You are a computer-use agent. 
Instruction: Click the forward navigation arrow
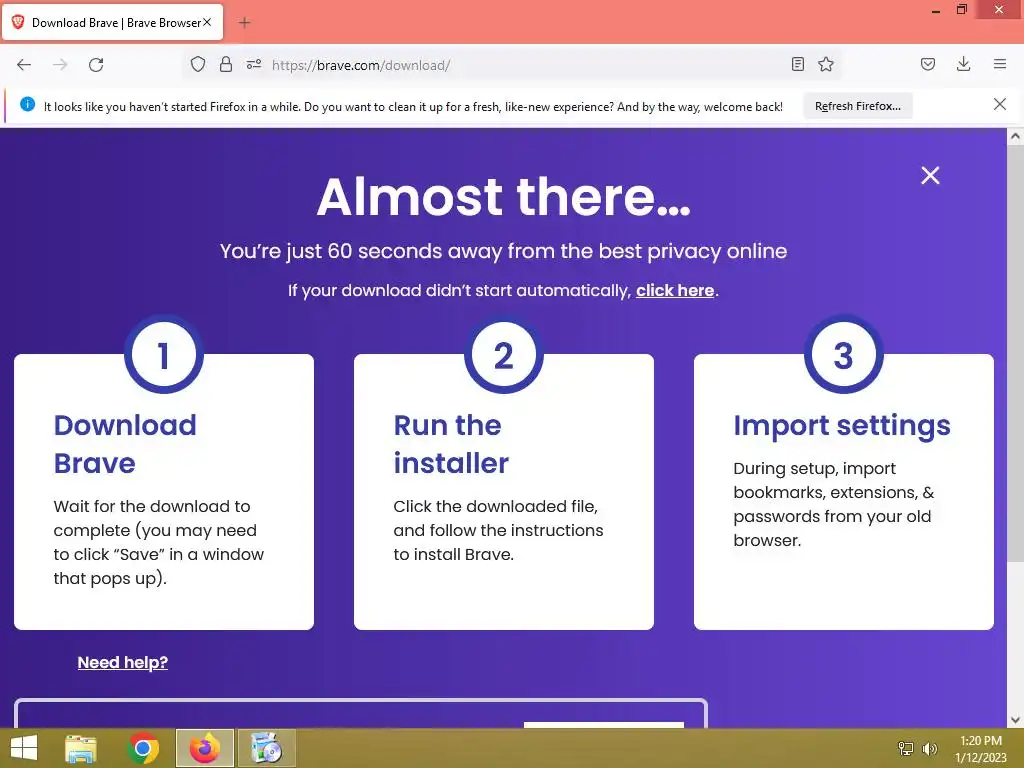click(x=60, y=65)
